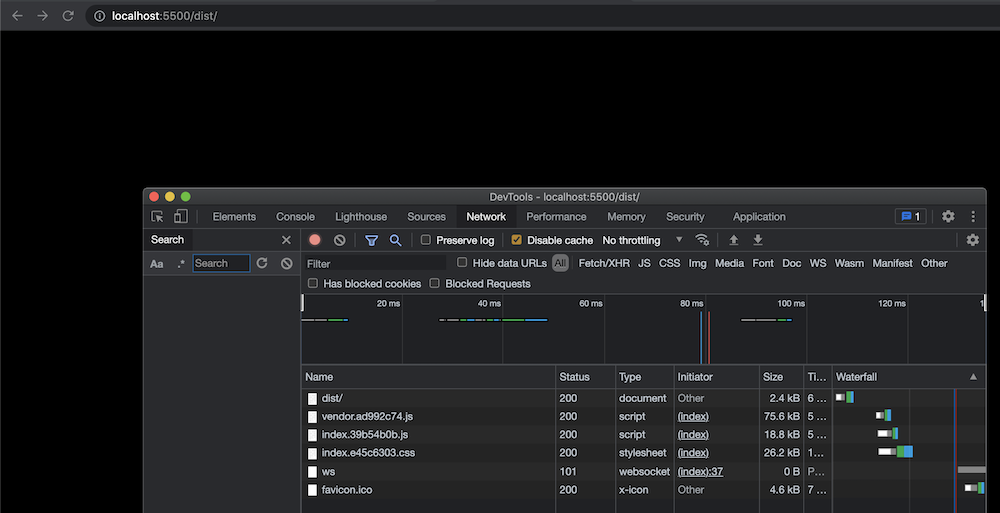Image resolution: width=1000 pixels, height=513 pixels.
Task: Select the favicon.ico request row
Action: coord(643,490)
